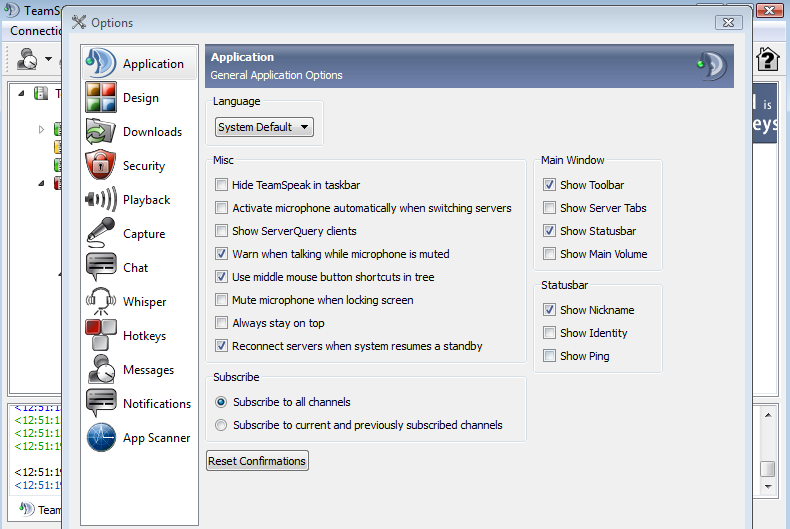
Task: Open Capture settings via microphone icon
Action: point(101,234)
